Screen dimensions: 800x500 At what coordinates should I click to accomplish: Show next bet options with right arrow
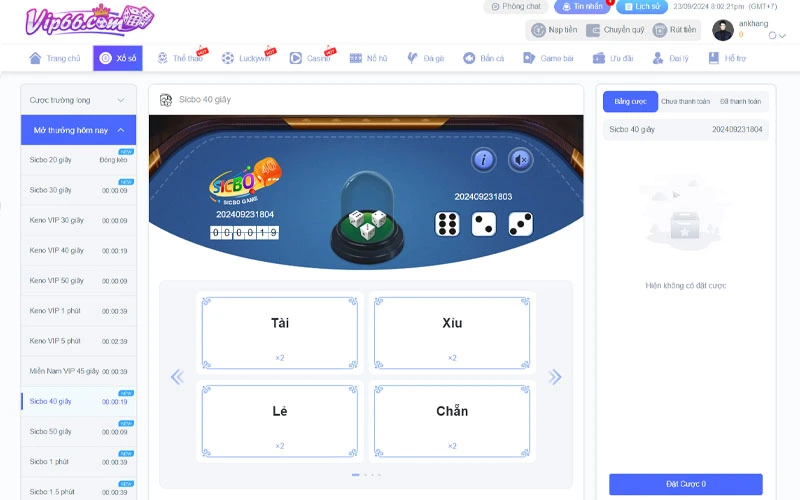point(555,377)
